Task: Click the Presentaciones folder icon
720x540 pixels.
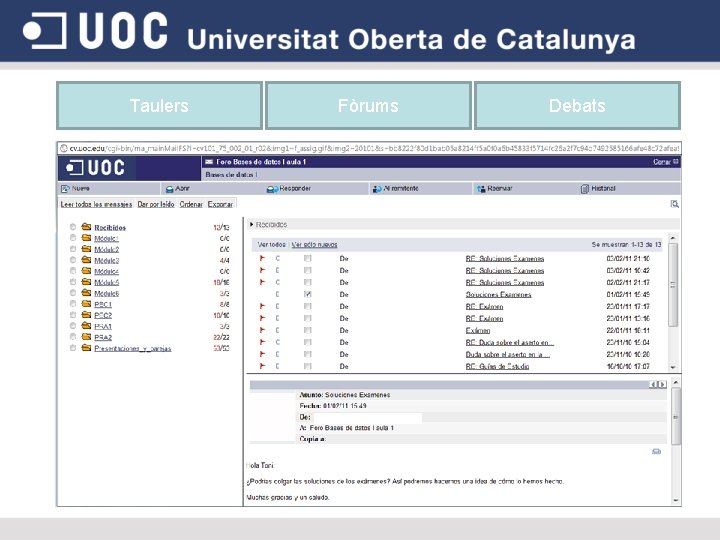Action: 86,348
